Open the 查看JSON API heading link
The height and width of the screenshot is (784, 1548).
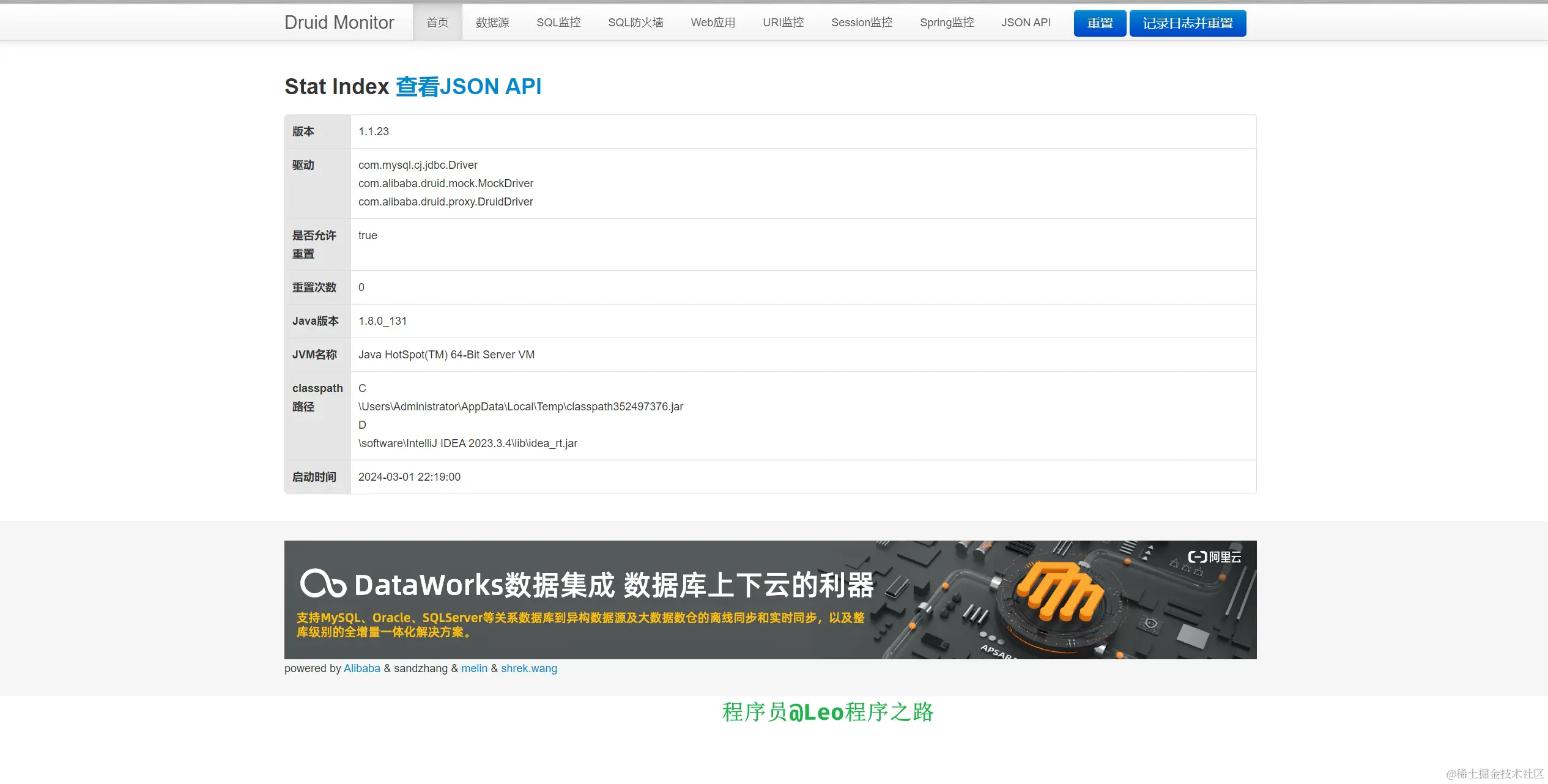coord(468,86)
